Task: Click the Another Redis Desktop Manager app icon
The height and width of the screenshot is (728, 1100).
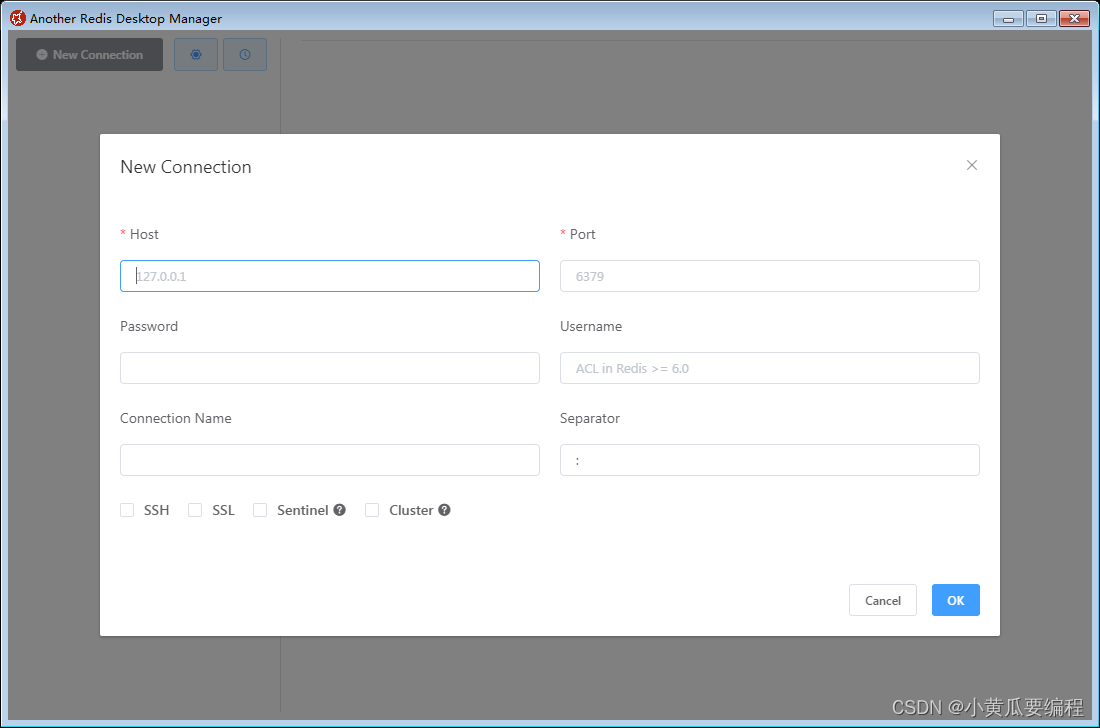Action: [x=18, y=18]
